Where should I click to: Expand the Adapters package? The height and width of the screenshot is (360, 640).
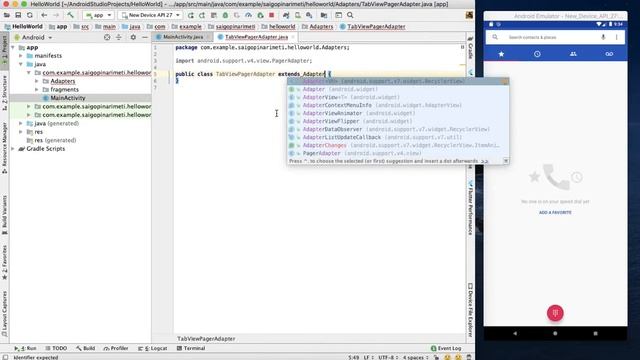[37, 81]
